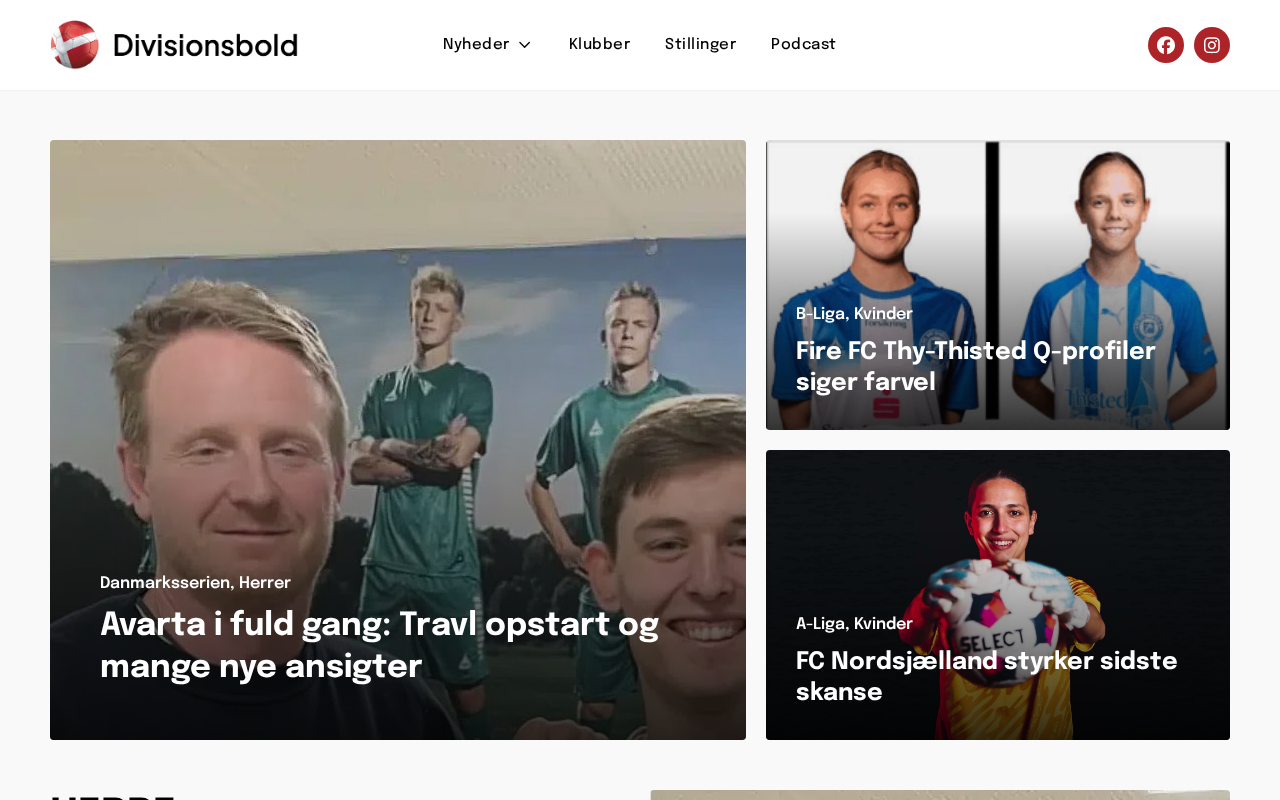Open the Facebook page icon

click(x=1166, y=45)
